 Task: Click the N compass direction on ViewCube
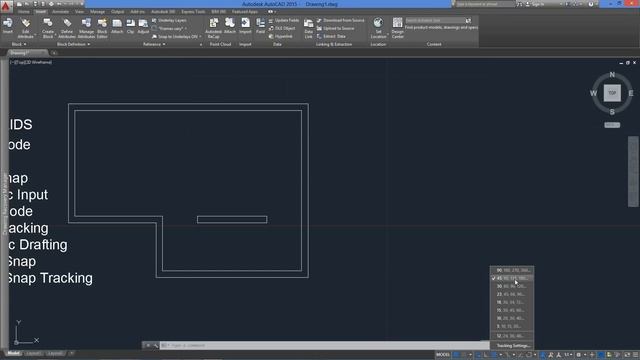tap(612, 75)
